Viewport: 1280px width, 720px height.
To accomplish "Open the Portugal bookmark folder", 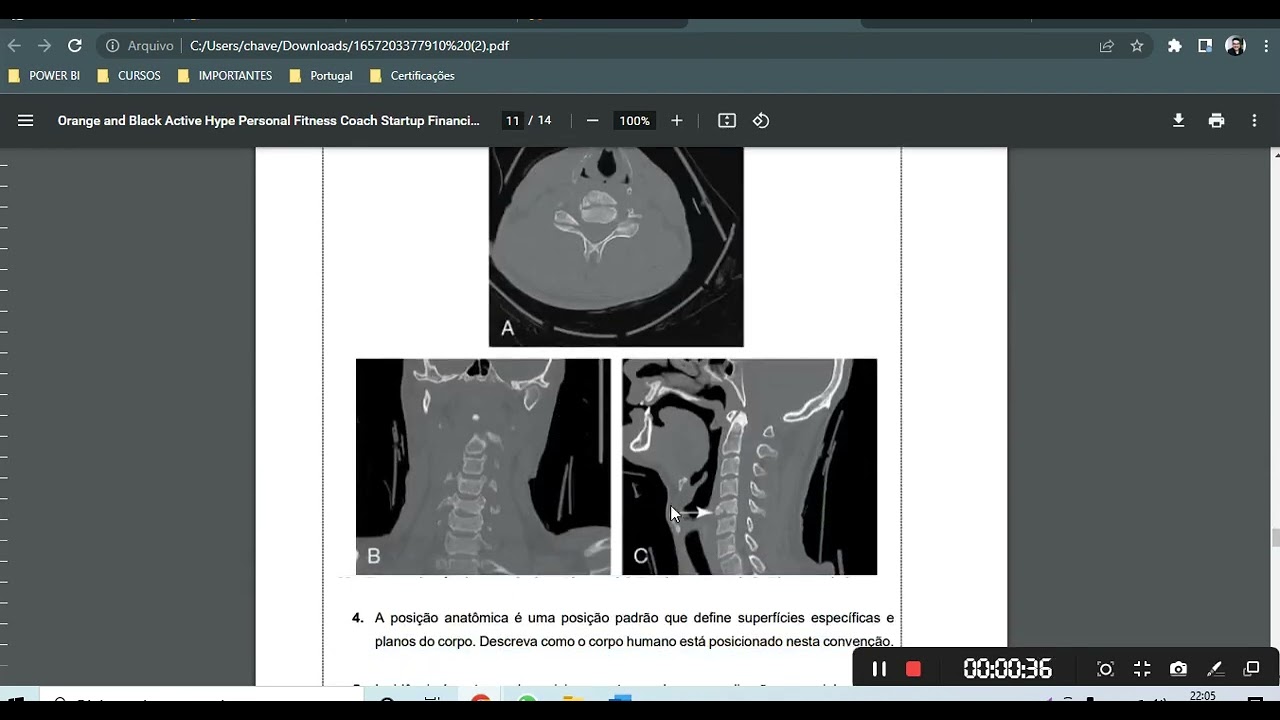I will click(x=321, y=76).
